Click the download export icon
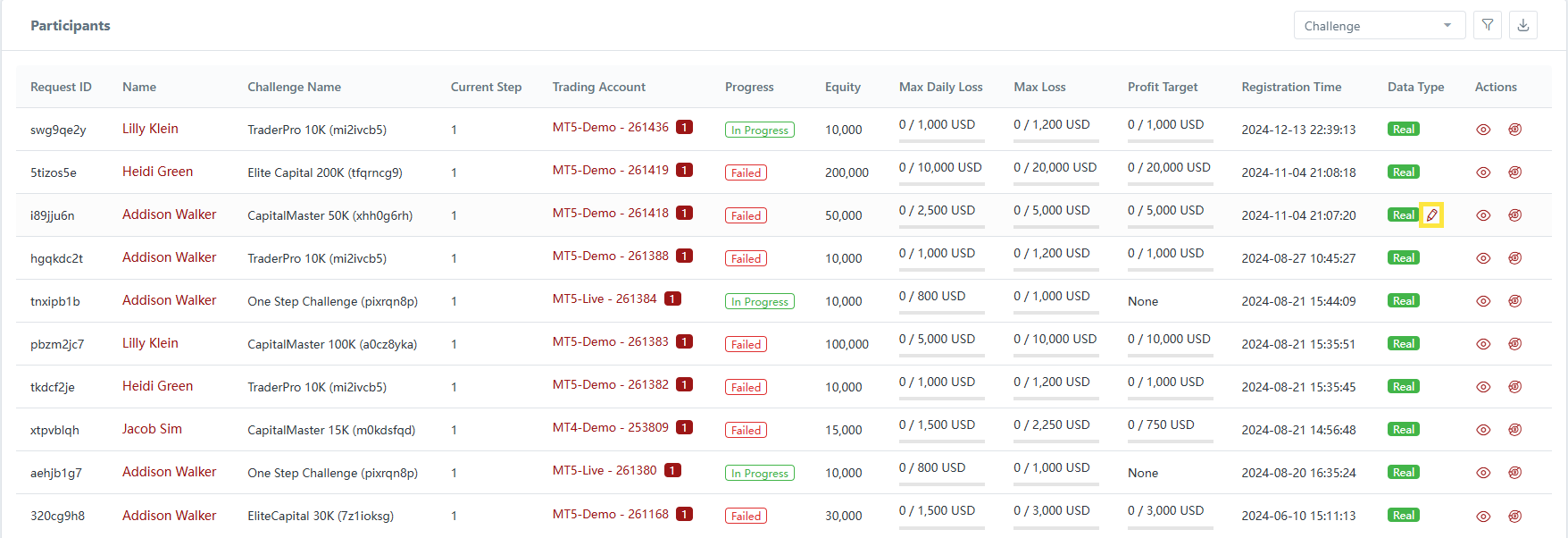This screenshot has width=1568, height=538. (1523, 25)
